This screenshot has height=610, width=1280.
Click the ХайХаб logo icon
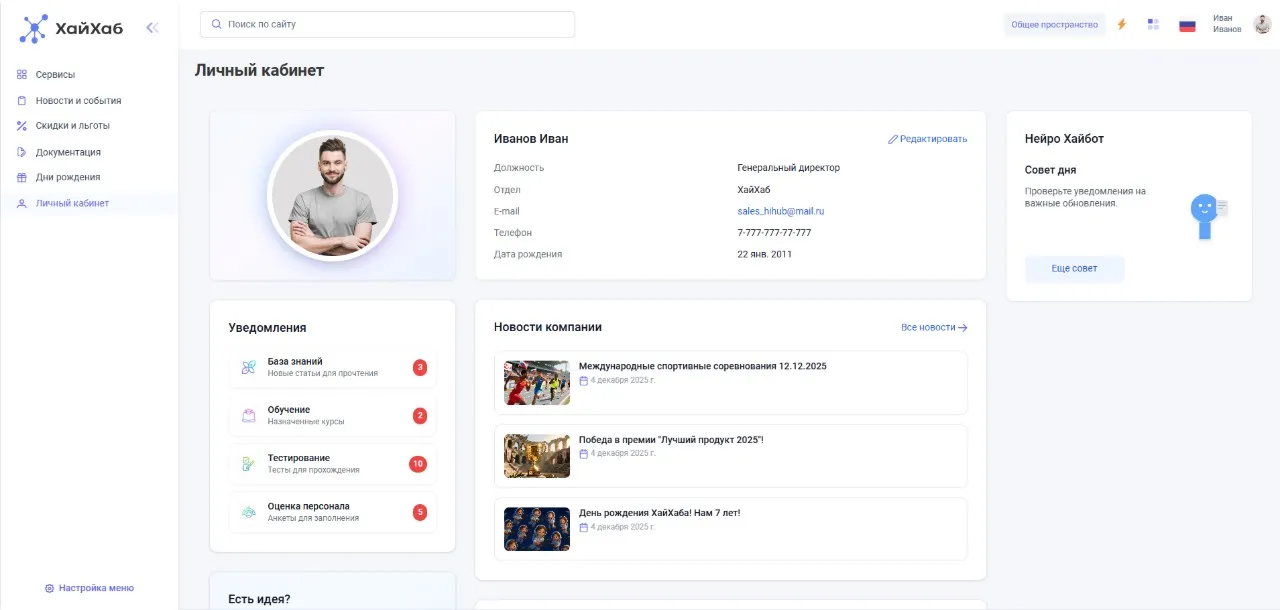(x=33, y=28)
